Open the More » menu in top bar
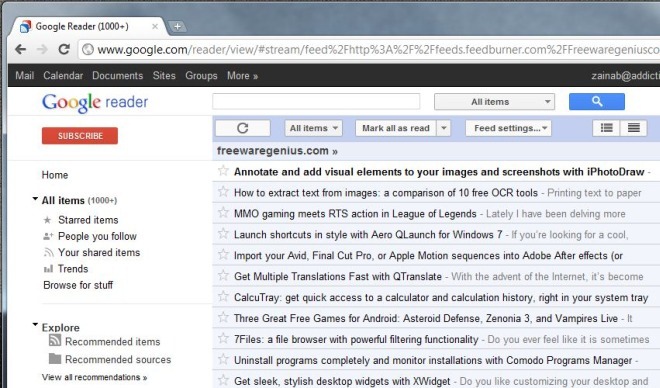This screenshot has height=388, width=660. 242,76
